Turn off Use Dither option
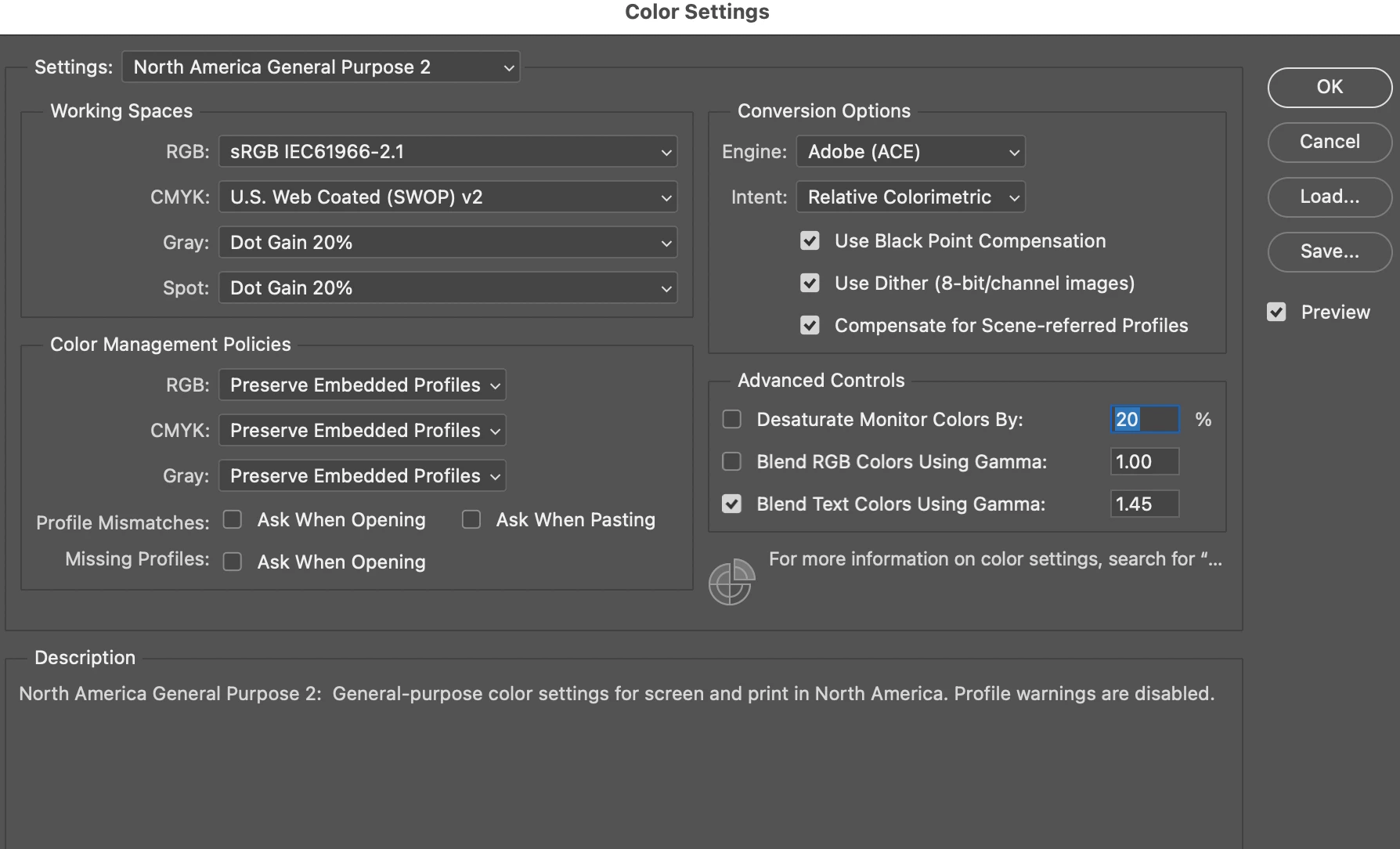Screen dimensions: 1400x849 (x=810, y=284)
